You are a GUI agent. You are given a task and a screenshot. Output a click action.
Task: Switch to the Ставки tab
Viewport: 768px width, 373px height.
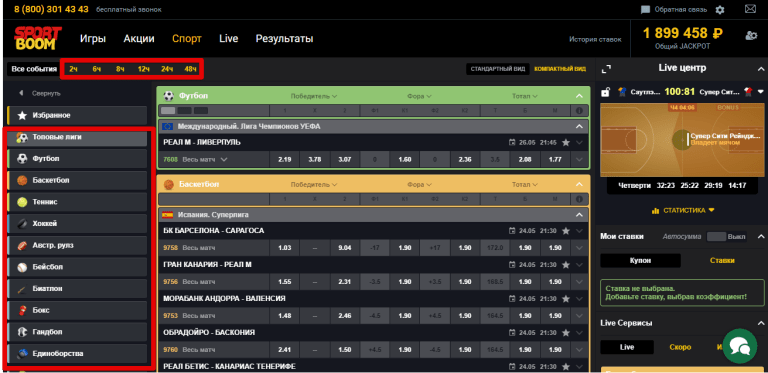pos(722,260)
